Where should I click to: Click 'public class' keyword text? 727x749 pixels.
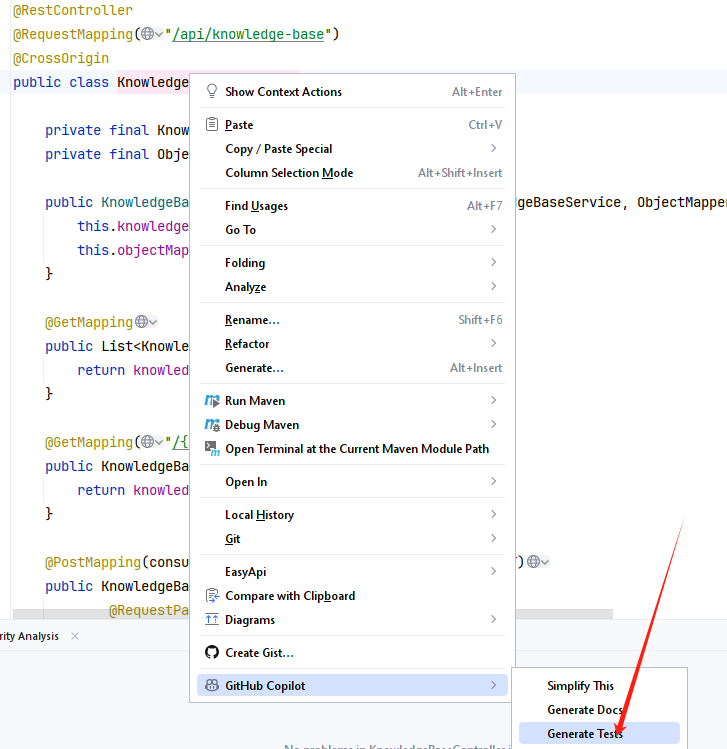[61, 82]
